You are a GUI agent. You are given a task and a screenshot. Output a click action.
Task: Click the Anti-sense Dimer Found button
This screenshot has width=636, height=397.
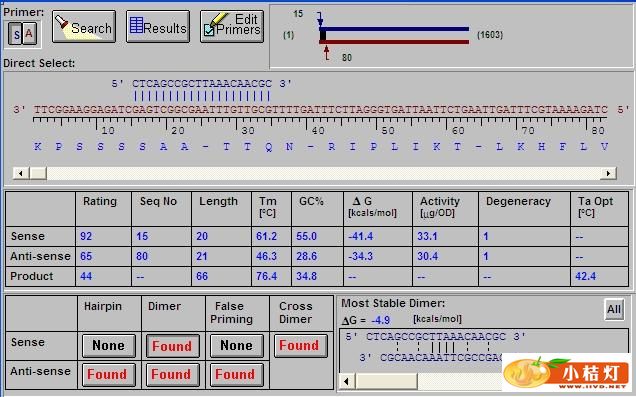pos(173,374)
